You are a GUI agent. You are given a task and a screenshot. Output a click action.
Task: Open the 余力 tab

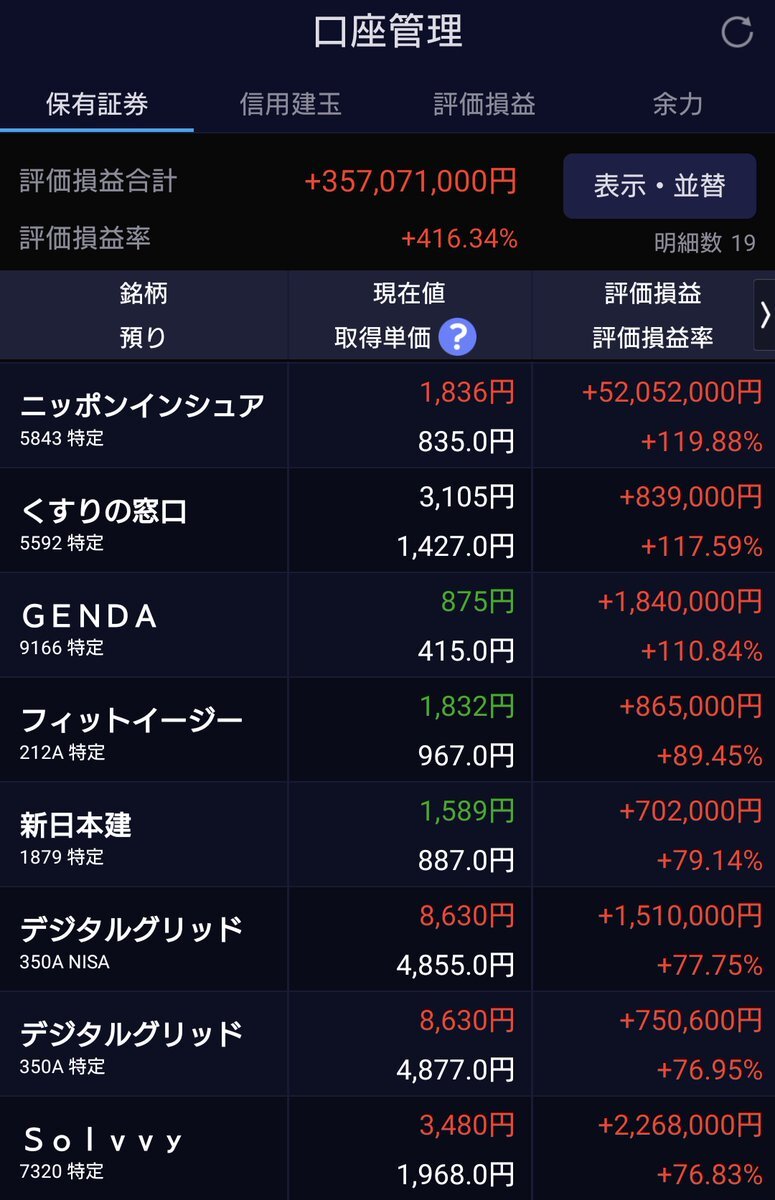coord(677,104)
